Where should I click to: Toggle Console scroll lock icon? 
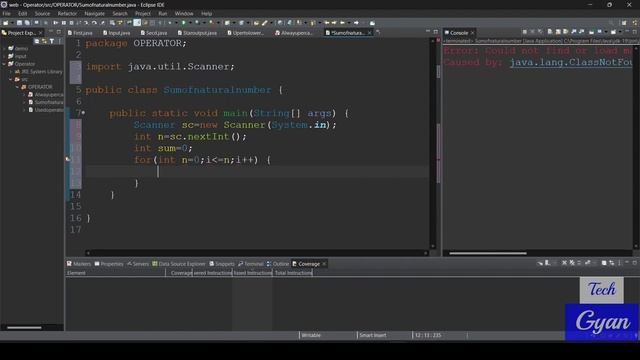558,32
